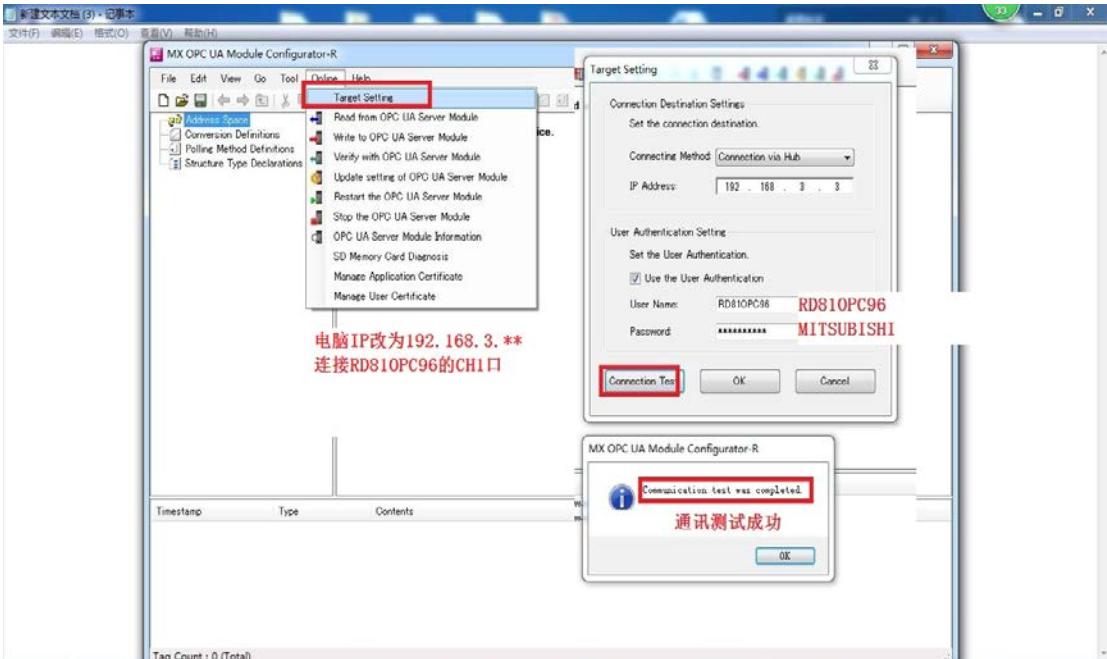Select Read from OPC UA Server Module
The height and width of the screenshot is (659, 1107).
click(405, 117)
